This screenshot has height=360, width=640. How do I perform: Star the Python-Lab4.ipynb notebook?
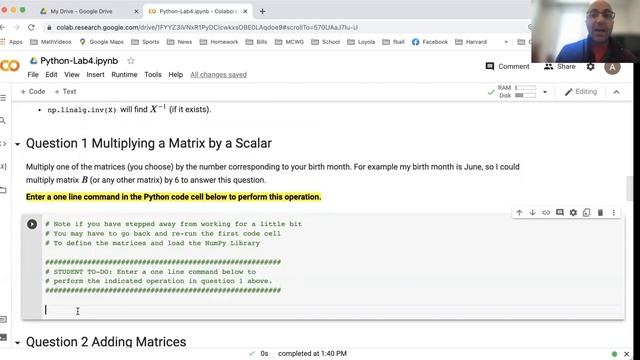coord(131,61)
